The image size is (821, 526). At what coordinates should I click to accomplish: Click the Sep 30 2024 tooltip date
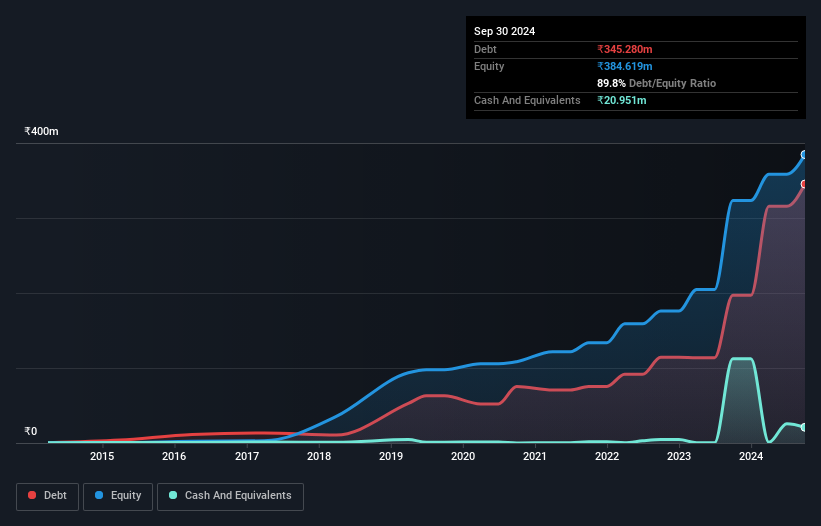(x=504, y=31)
